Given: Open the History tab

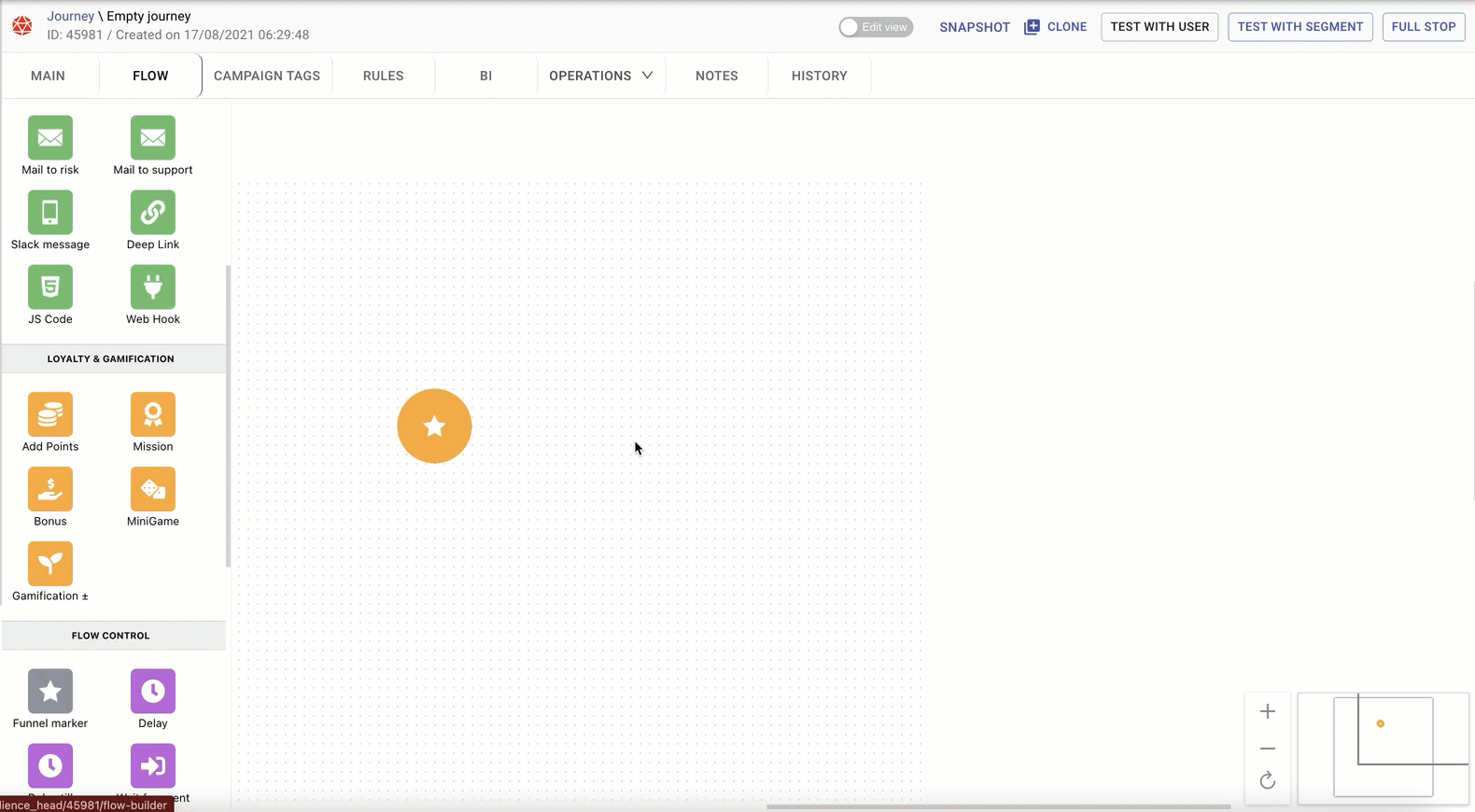Looking at the screenshot, I should tap(819, 76).
